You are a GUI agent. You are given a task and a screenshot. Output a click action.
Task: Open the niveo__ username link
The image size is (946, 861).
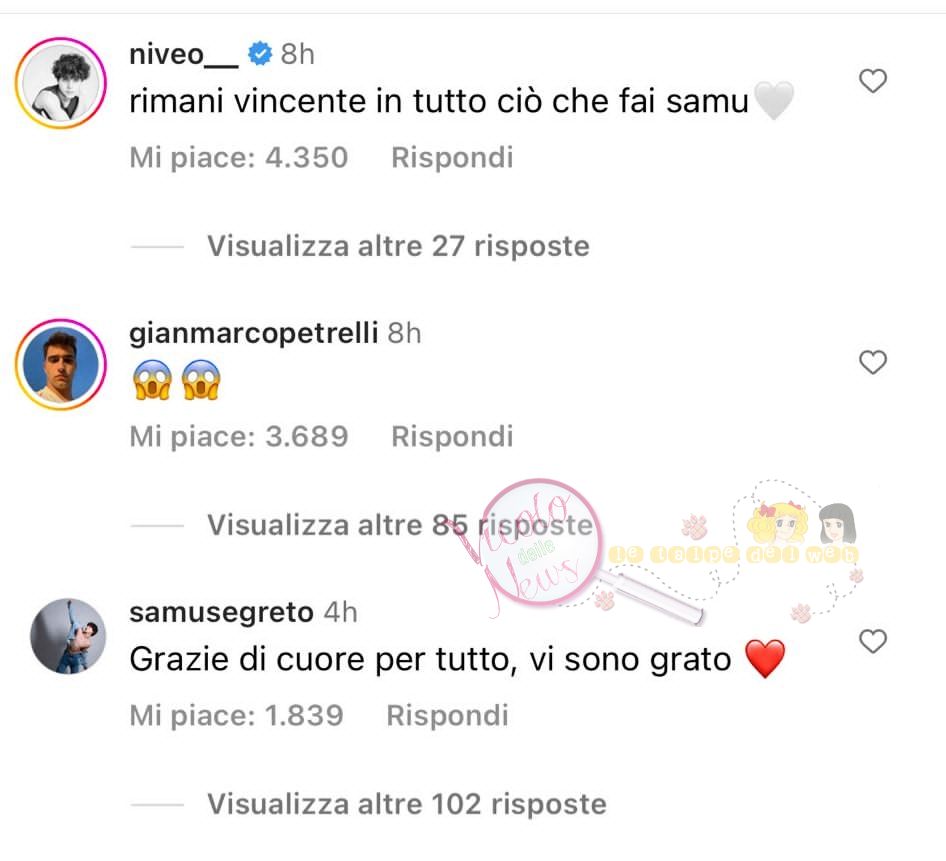click(184, 54)
